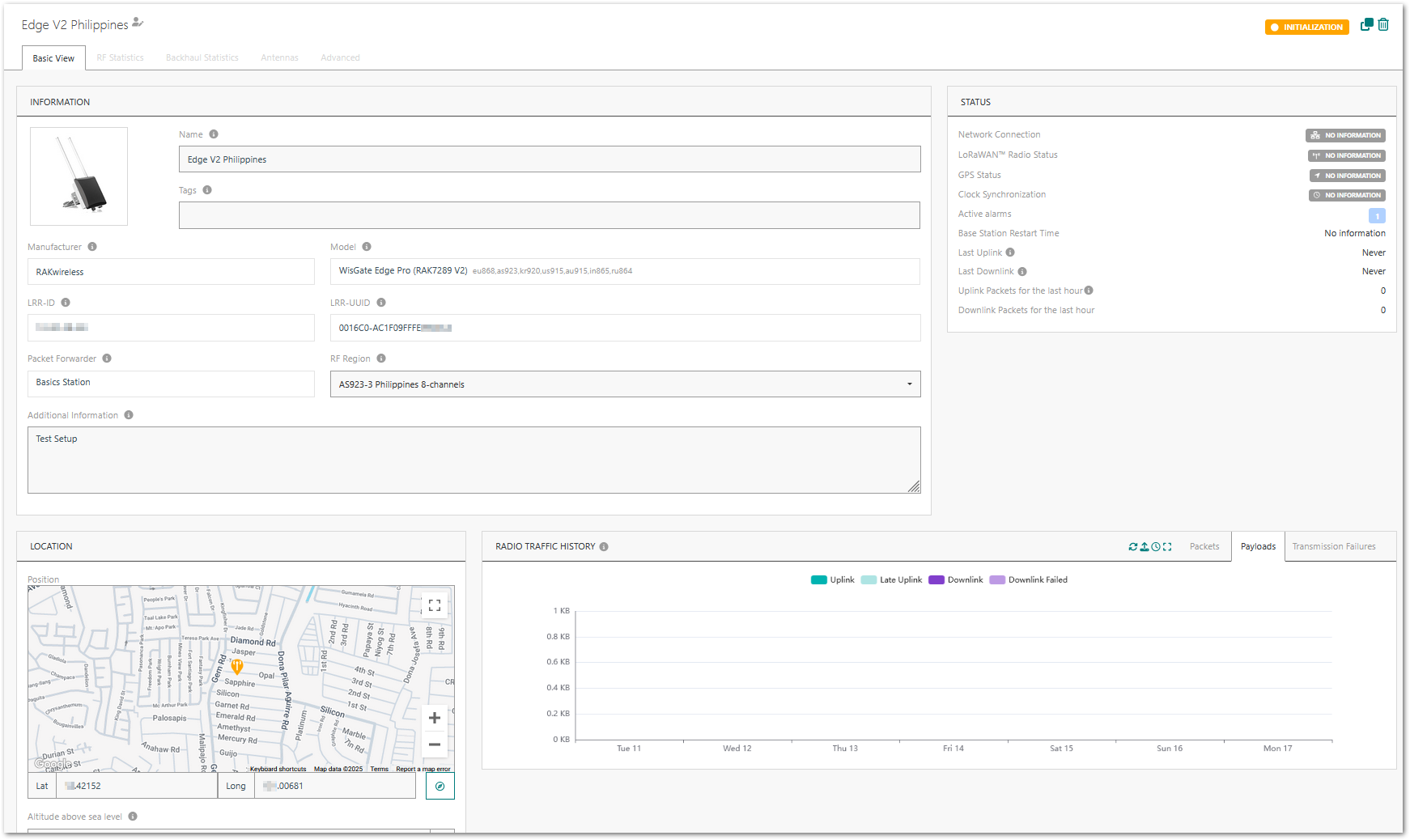1410x840 pixels.
Task: Click the Lat coordinate field
Action: click(136, 786)
